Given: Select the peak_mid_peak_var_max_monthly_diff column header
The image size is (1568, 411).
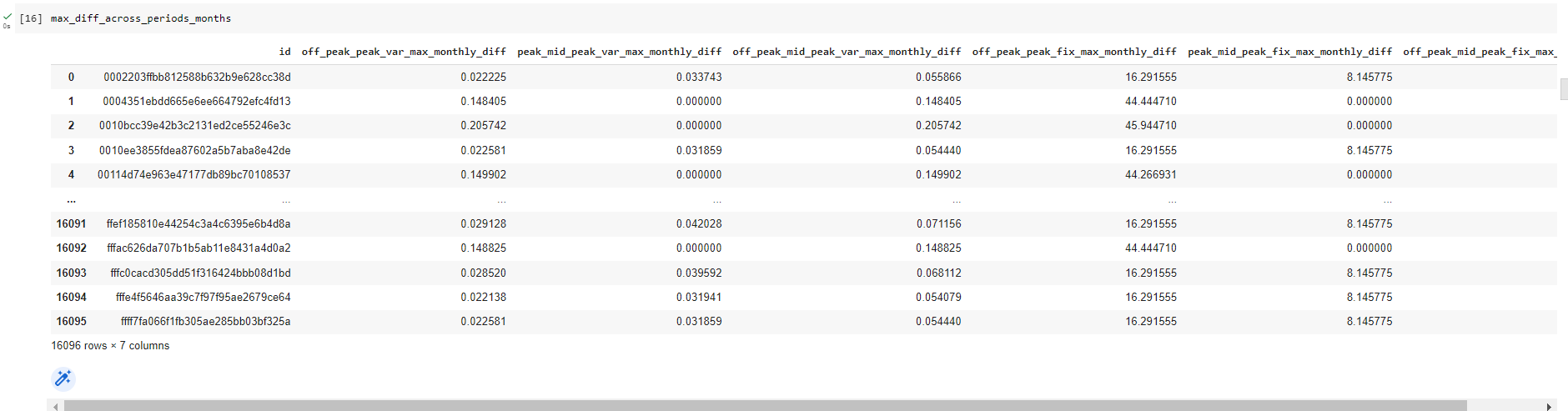Looking at the screenshot, I should [619, 52].
